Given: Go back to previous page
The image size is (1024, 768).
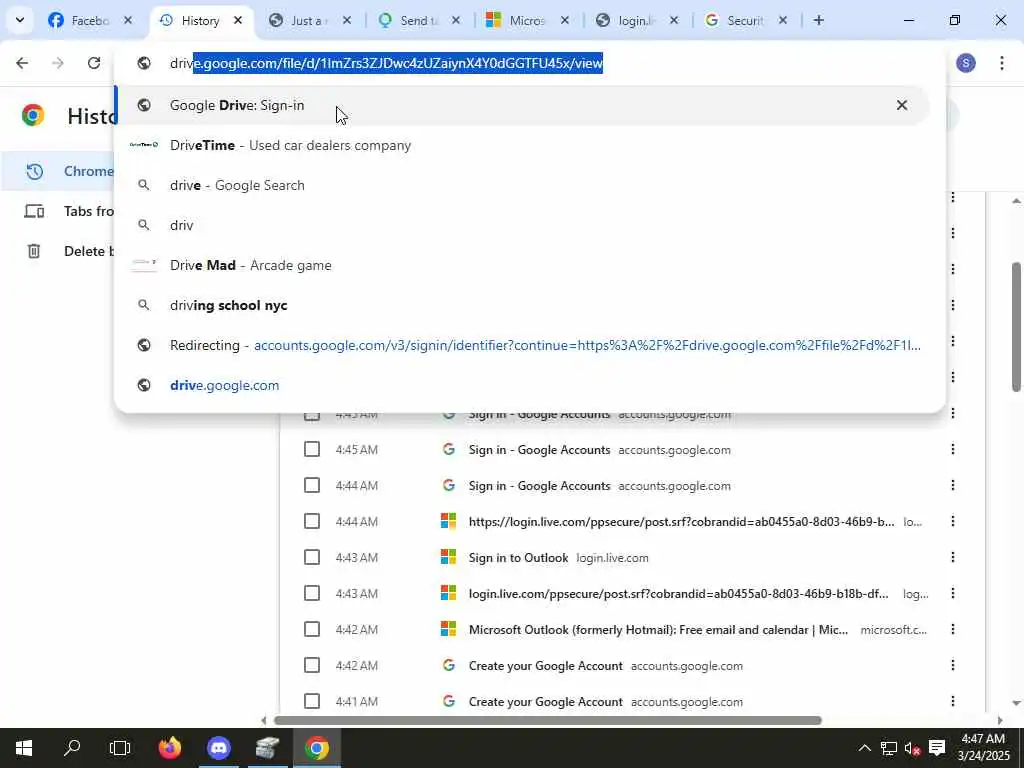Looking at the screenshot, I should (x=22, y=63).
